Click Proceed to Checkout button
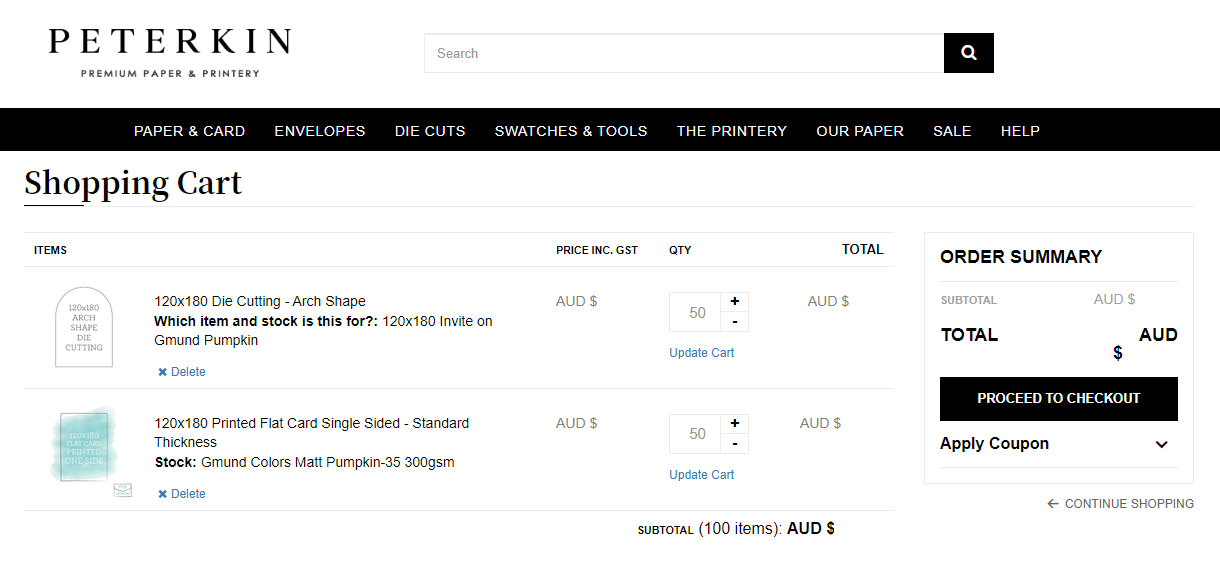This screenshot has width=1220, height=572. pos(1059,399)
